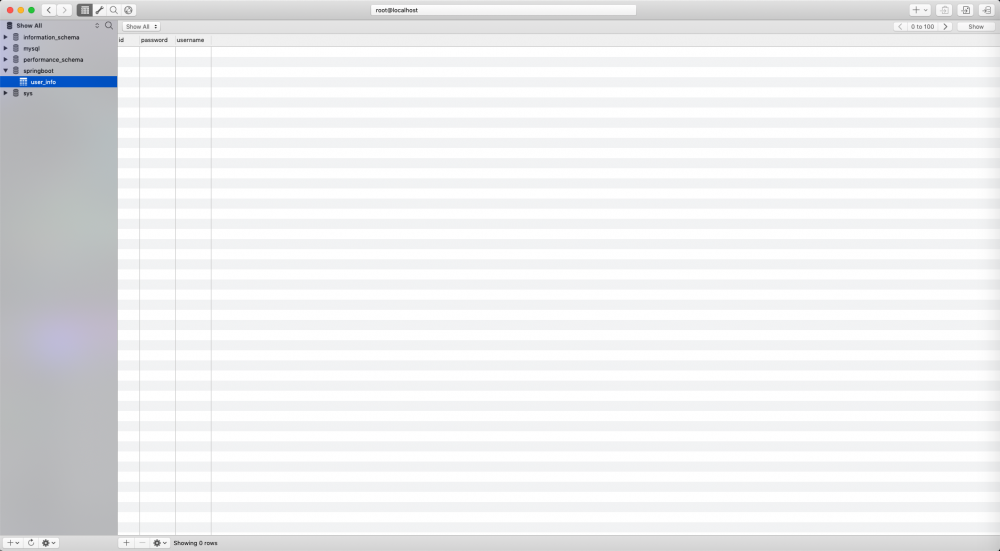The image size is (1000, 551).
Task: Expand the information_schema database
Action: (x=6, y=37)
